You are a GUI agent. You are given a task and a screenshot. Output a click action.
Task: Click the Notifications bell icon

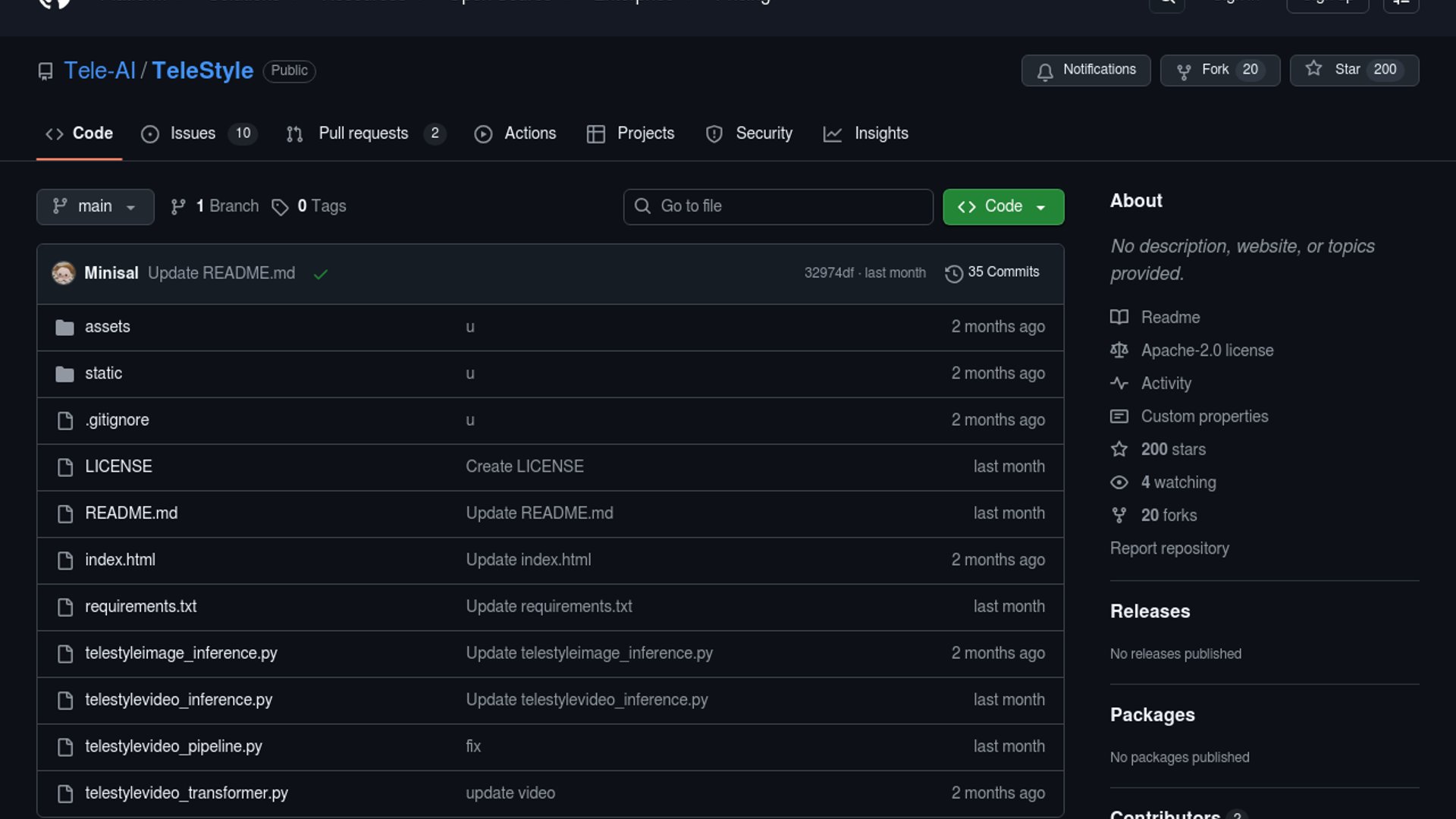tap(1045, 71)
